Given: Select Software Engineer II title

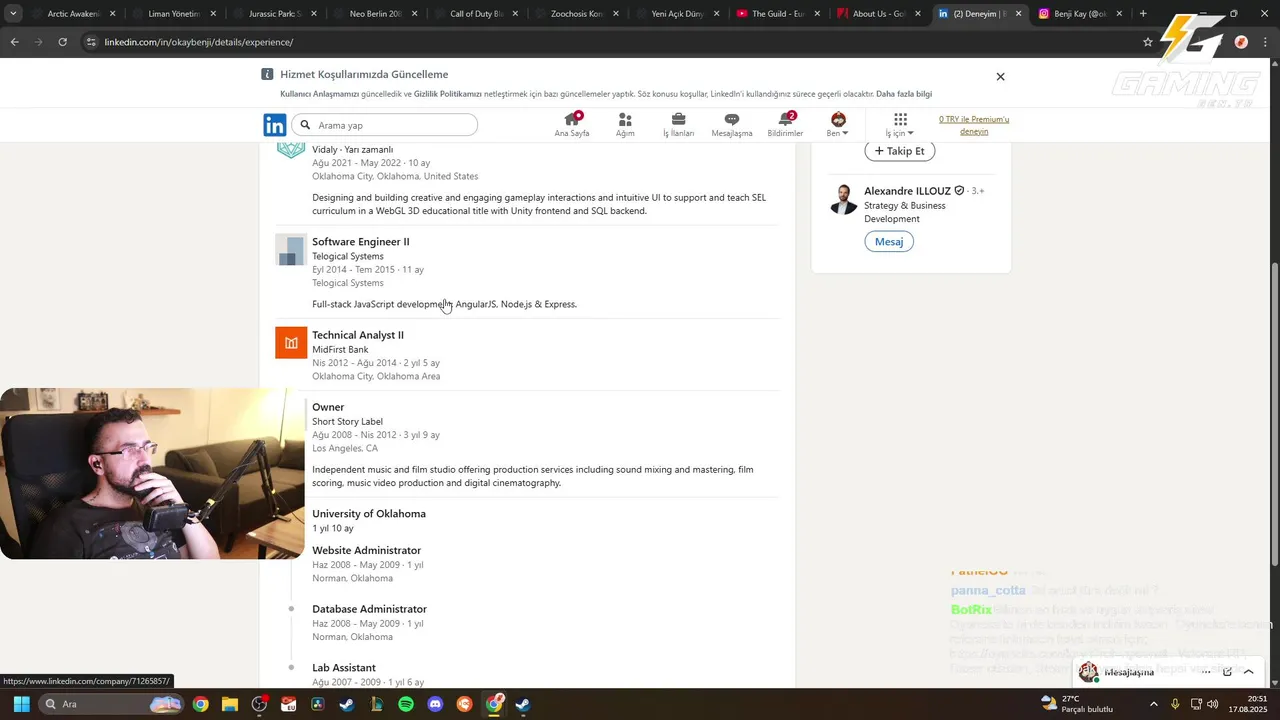Looking at the screenshot, I should tap(360, 242).
